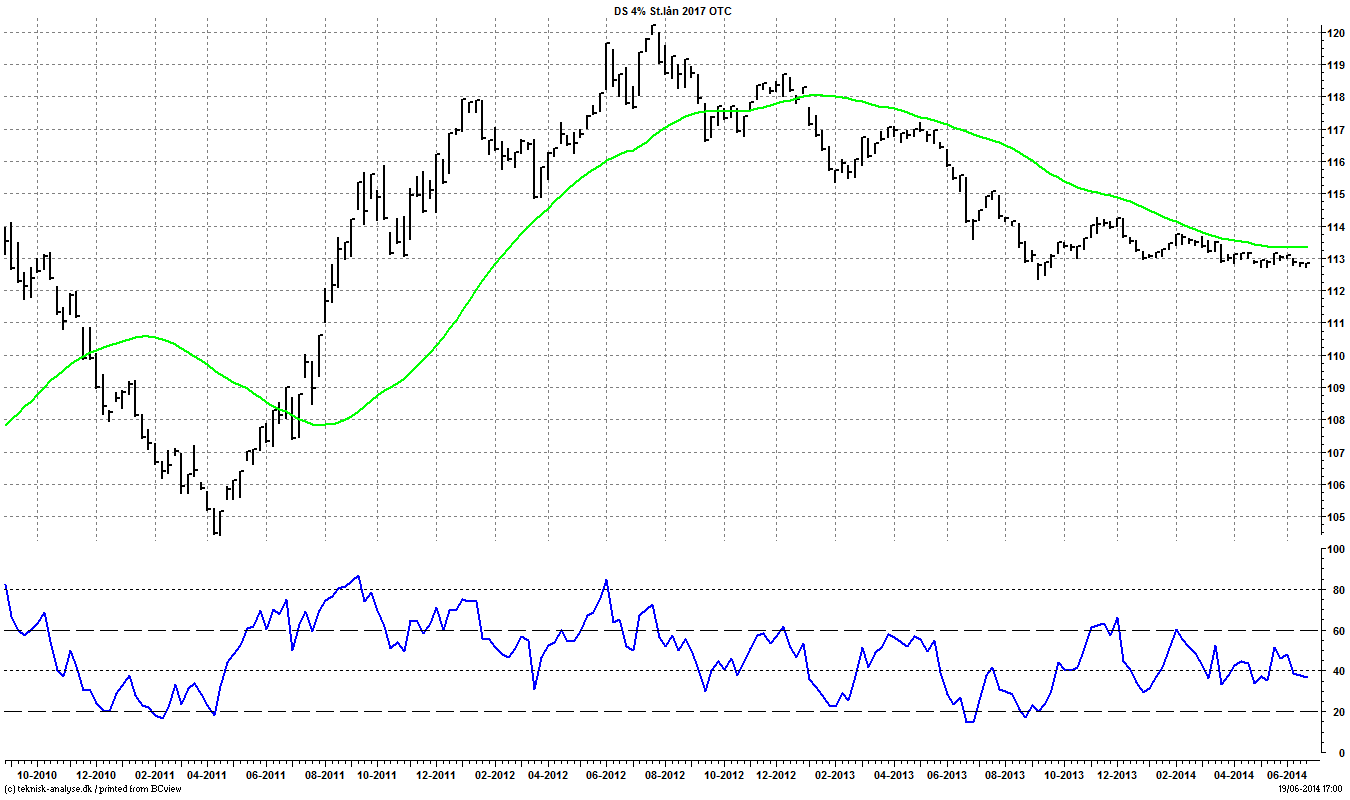Click date label 08-2013
Image resolution: width=1350 pixels, height=800 pixels.
click(1006, 774)
